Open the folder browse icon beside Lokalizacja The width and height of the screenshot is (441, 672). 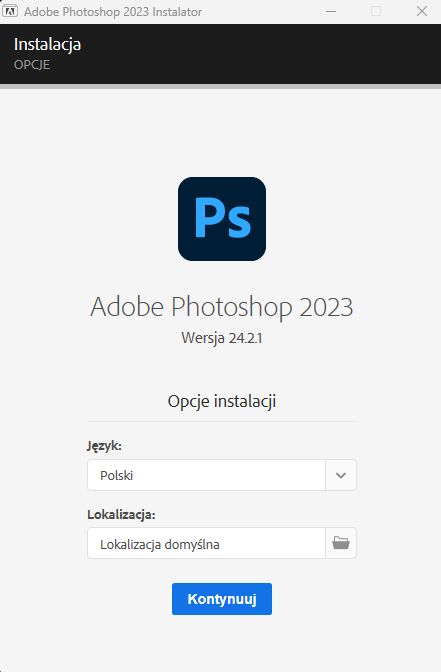[341, 543]
